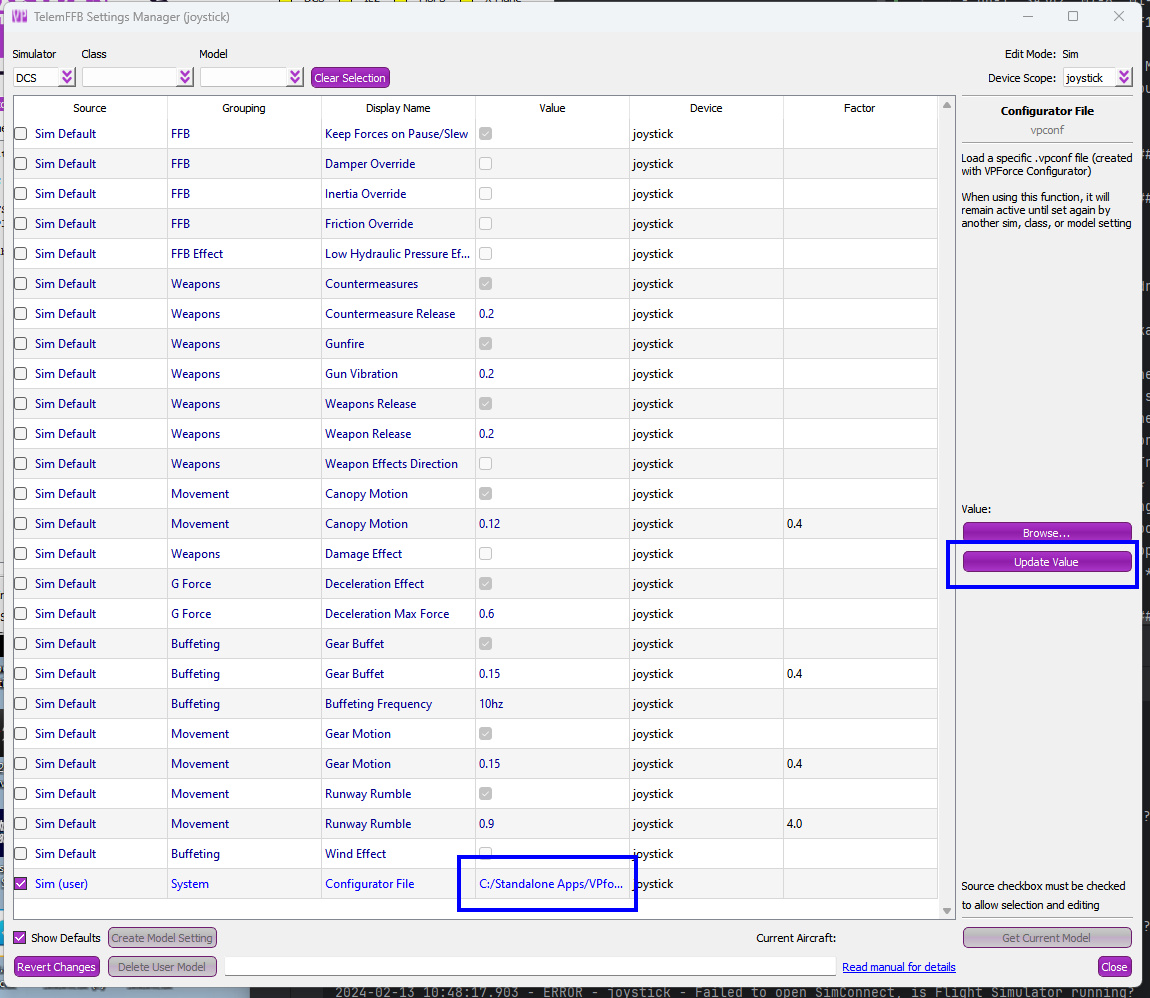This screenshot has width=1150, height=998.
Task: Click the status message field beside Delete User Model
Action: click(530, 966)
